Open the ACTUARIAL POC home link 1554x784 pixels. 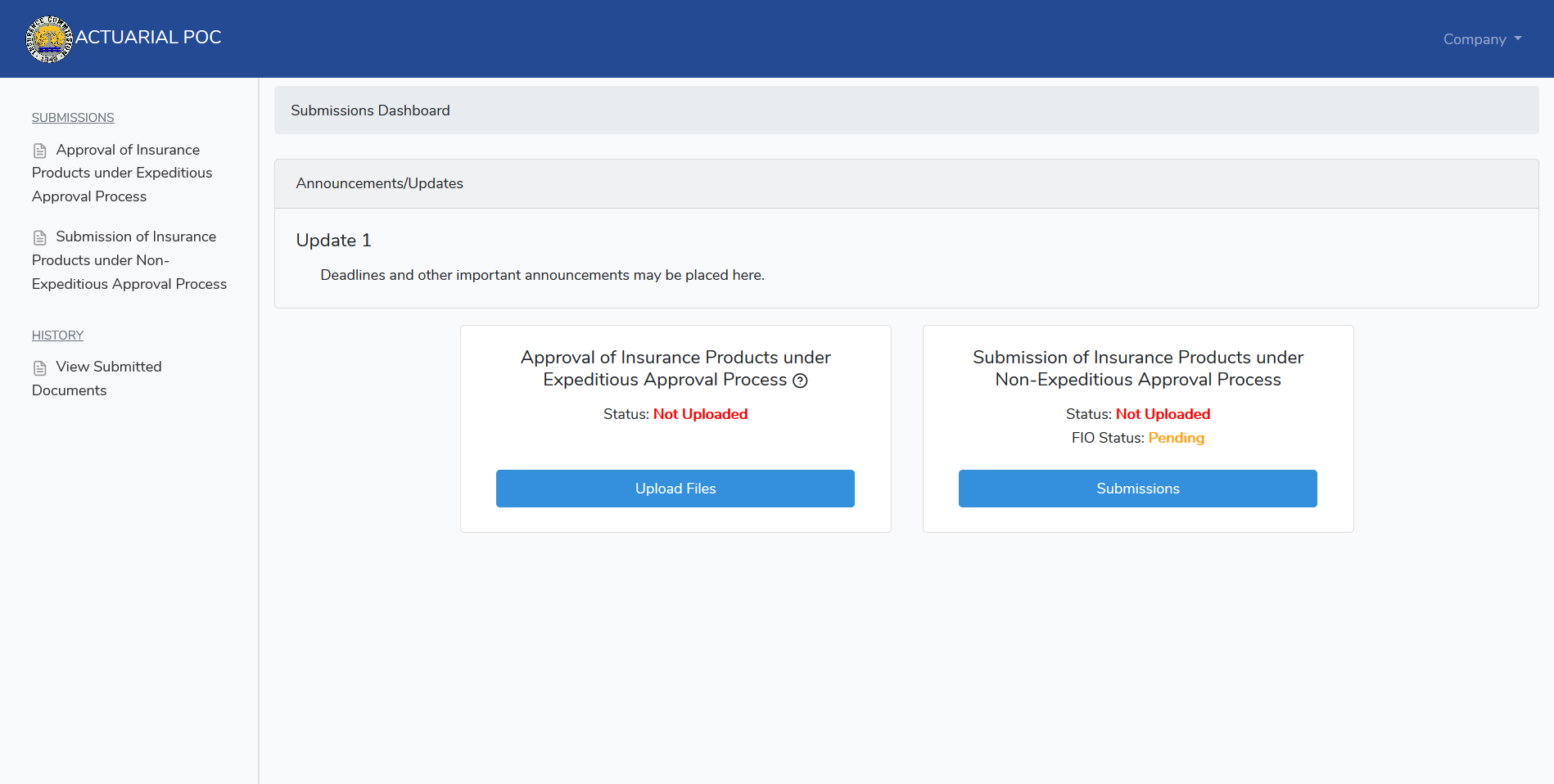click(148, 38)
